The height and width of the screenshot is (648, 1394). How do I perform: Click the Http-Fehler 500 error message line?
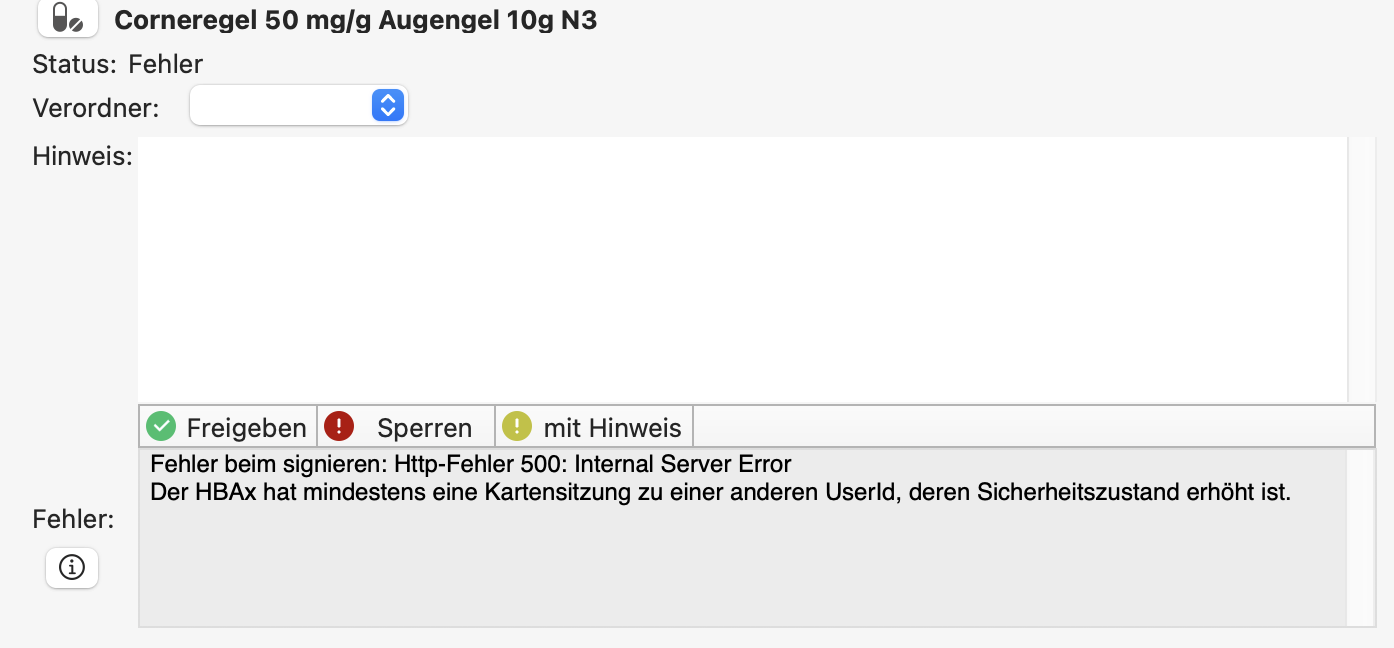click(471, 464)
